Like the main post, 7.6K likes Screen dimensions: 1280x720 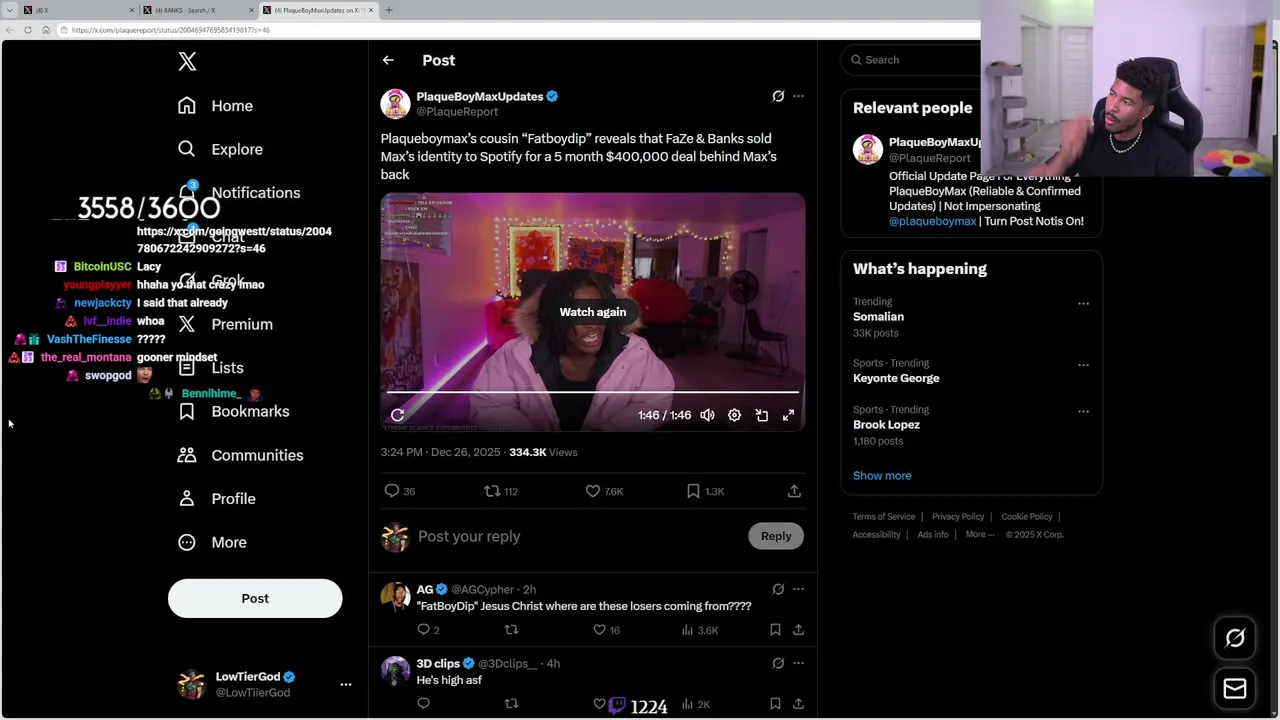click(x=604, y=491)
